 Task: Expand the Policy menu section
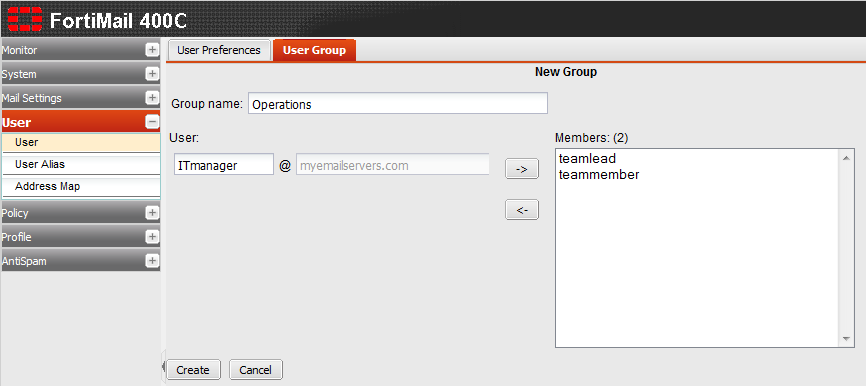coord(152,213)
